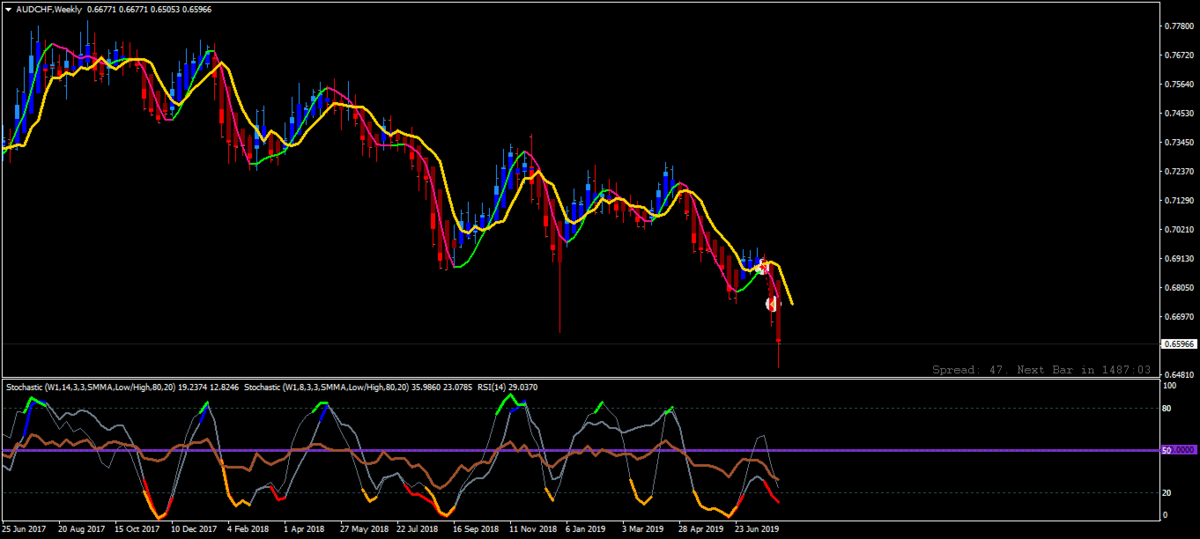This screenshot has height=539, width=1200.
Task: Click the 22 Jul 2018 date label
Action: (x=418, y=528)
